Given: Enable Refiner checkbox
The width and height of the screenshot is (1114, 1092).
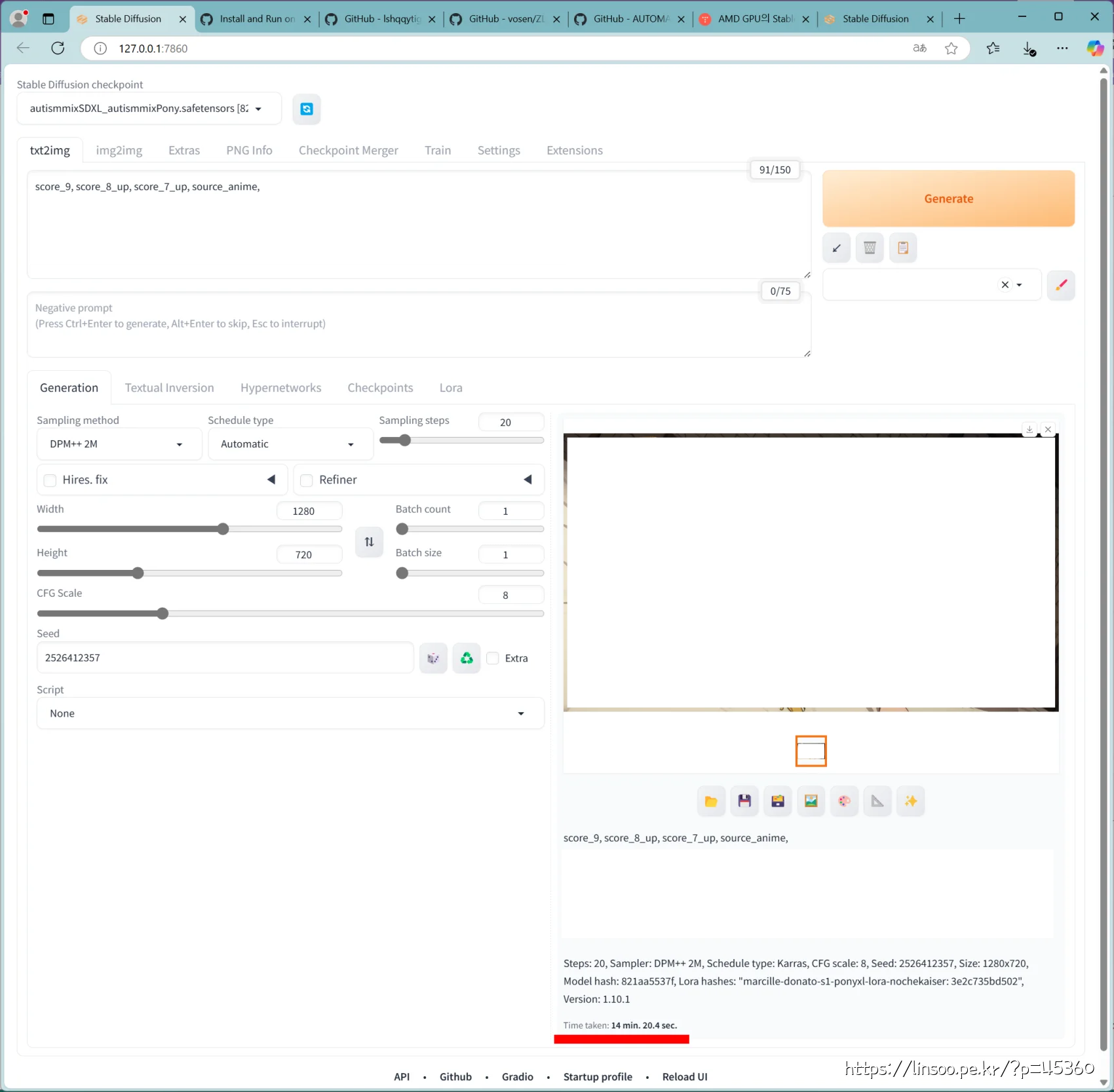Looking at the screenshot, I should click(306, 481).
